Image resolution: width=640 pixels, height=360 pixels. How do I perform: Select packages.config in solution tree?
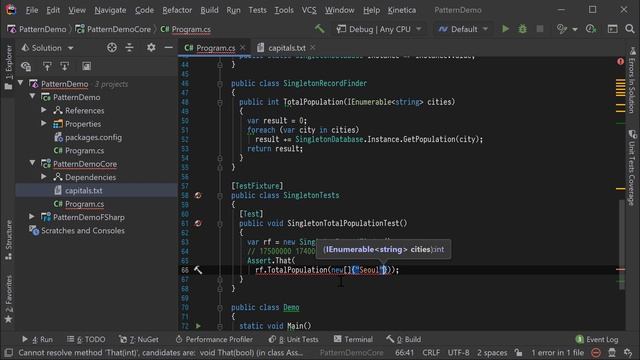coord(93,137)
